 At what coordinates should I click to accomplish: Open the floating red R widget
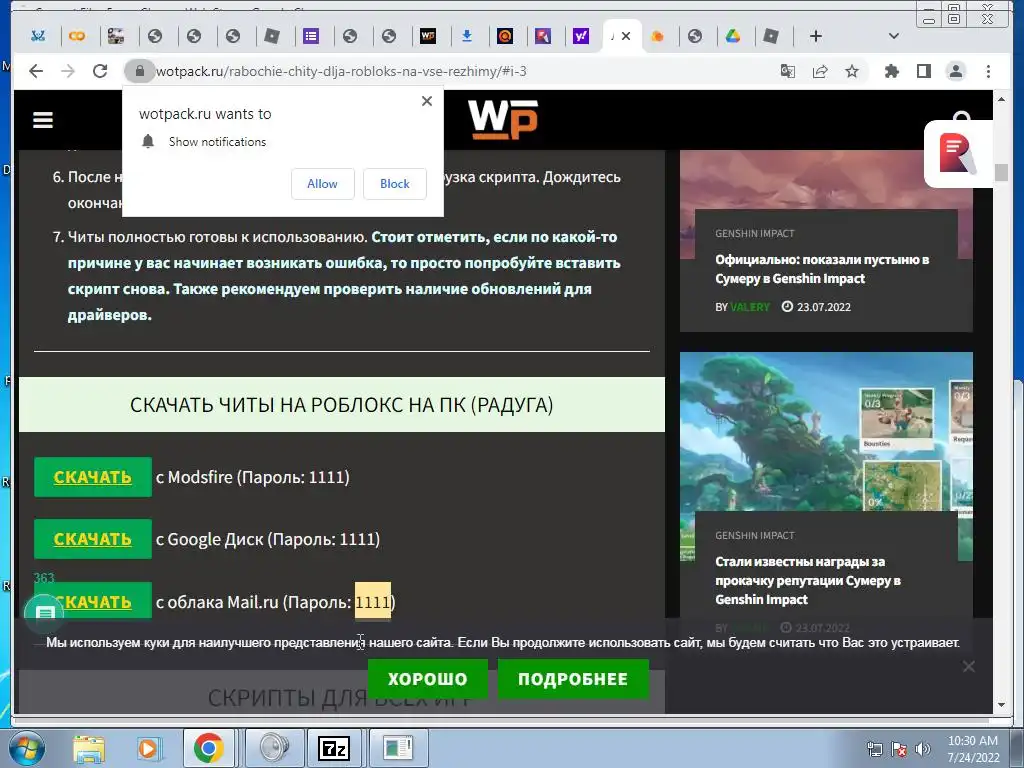coord(958,154)
